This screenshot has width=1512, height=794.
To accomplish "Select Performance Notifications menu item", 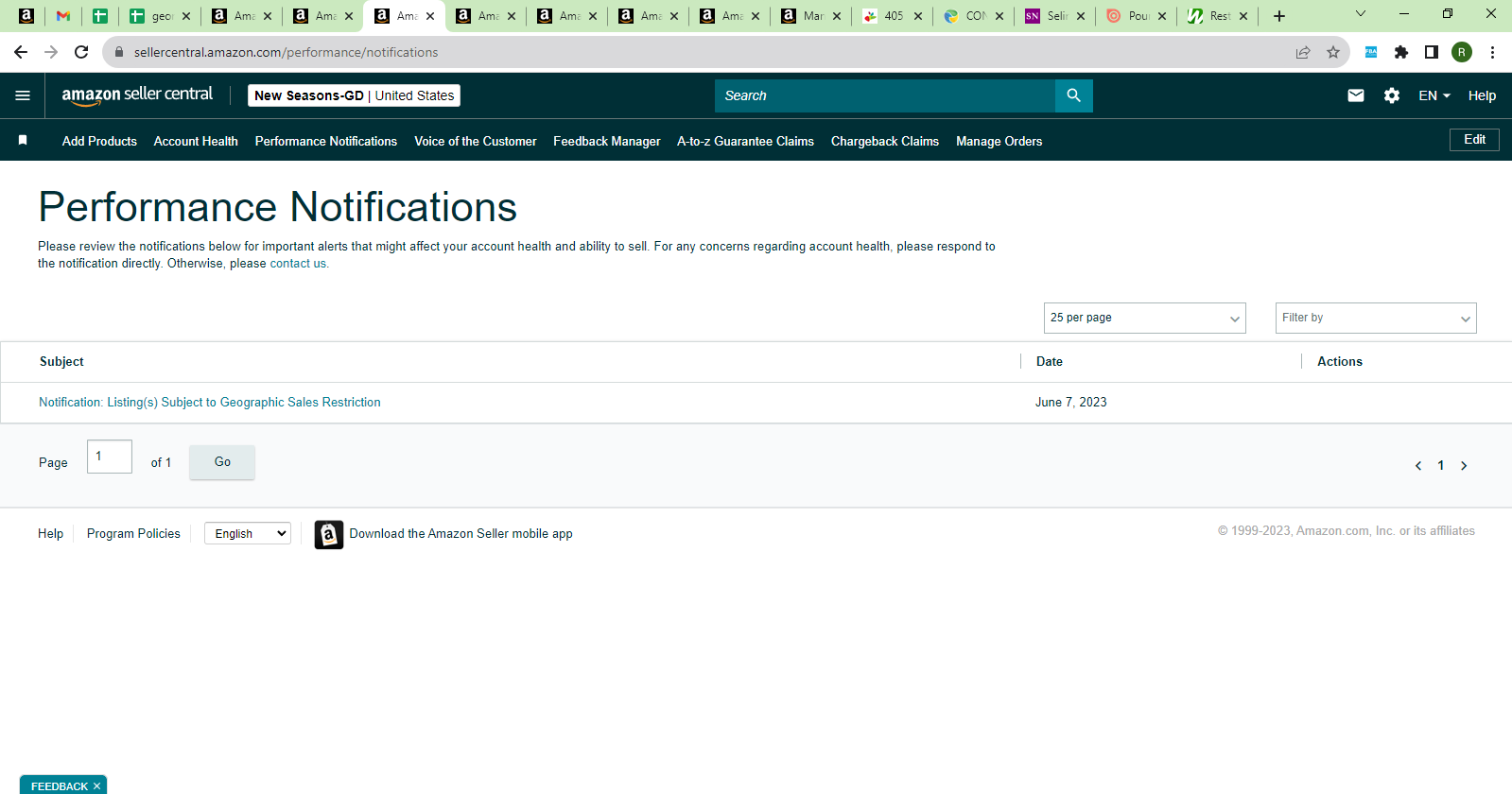I will (326, 141).
